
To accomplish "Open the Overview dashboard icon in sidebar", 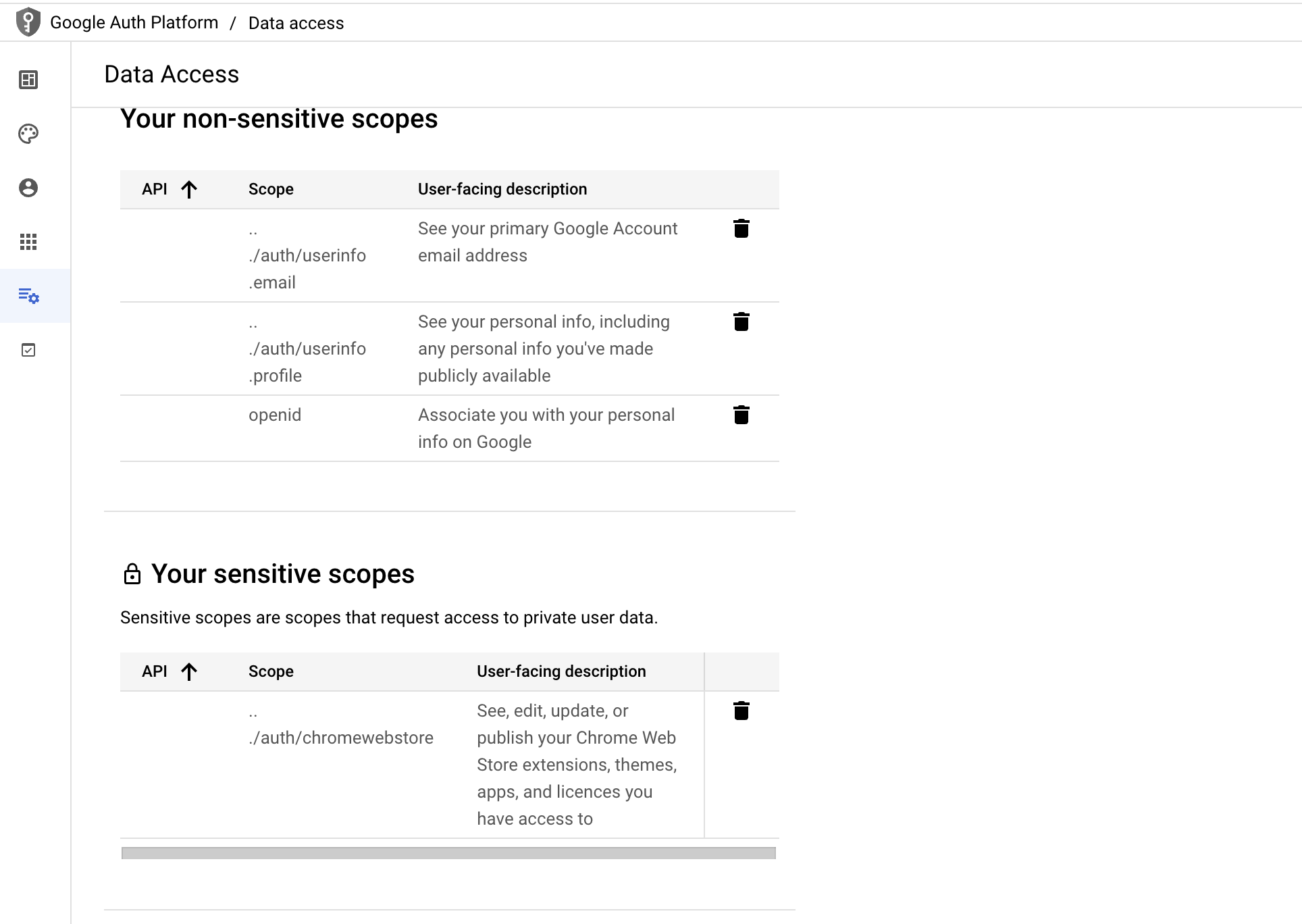I will pyautogui.click(x=28, y=80).
